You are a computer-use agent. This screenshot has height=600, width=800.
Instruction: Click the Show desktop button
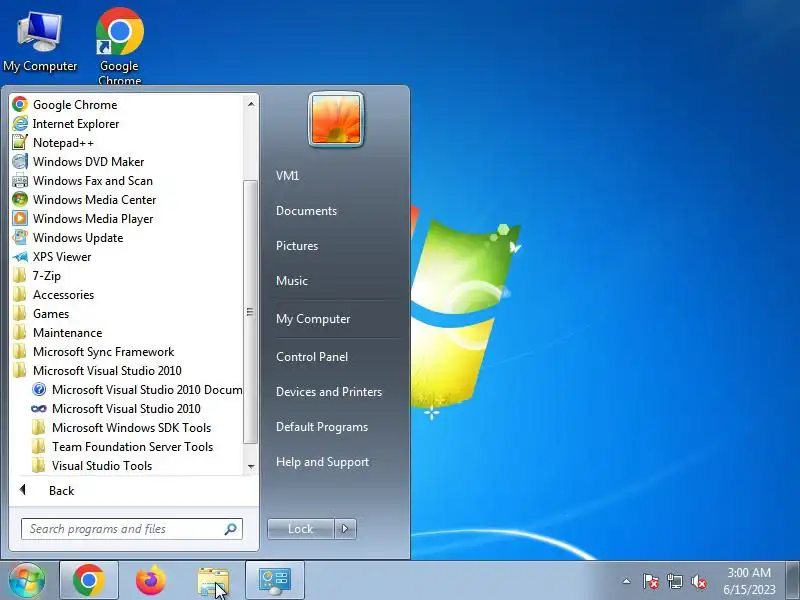(793, 580)
